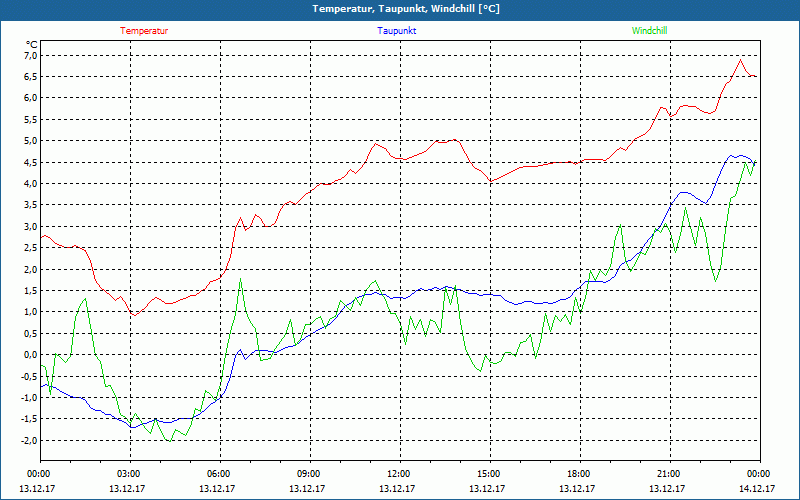Select the 13.12.17 date under 18:00
The width and height of the screenshot is (800, 500).
click(578, 489)
